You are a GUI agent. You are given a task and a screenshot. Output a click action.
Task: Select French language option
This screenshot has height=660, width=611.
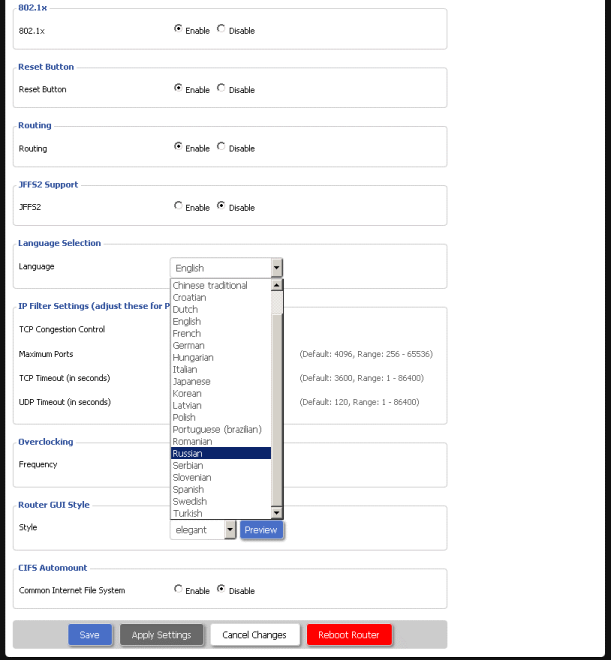coord(221,333)
